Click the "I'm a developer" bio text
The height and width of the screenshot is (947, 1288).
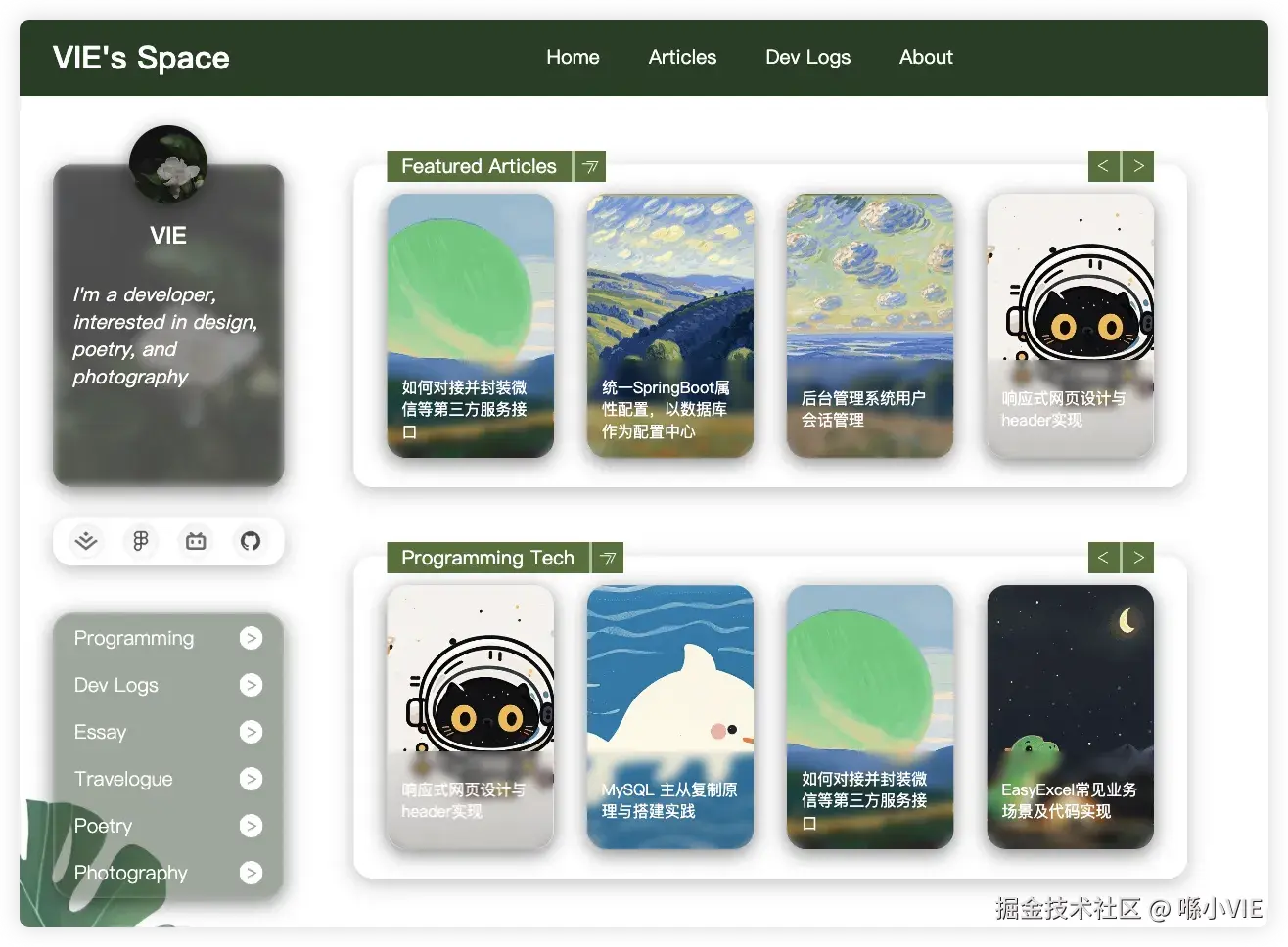pos(164,336)
